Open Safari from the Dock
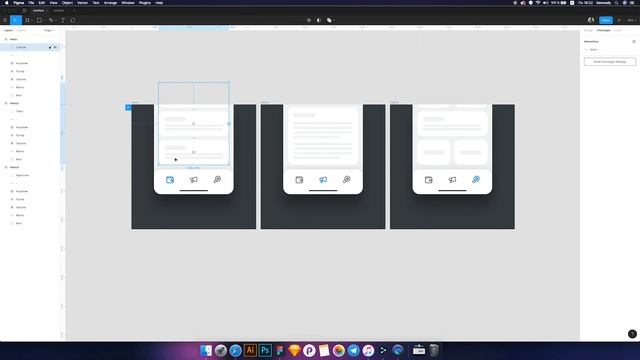Viewport: 640px width, 360px height. click(x=236, y=350)
